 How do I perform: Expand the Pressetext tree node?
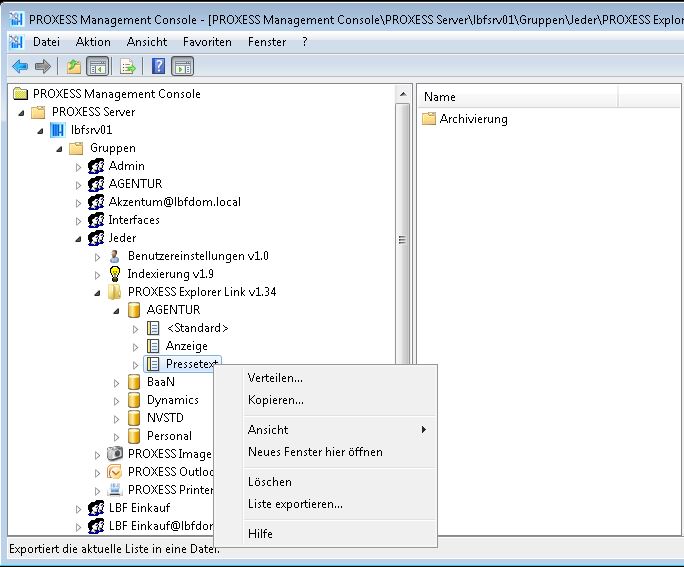135,365
